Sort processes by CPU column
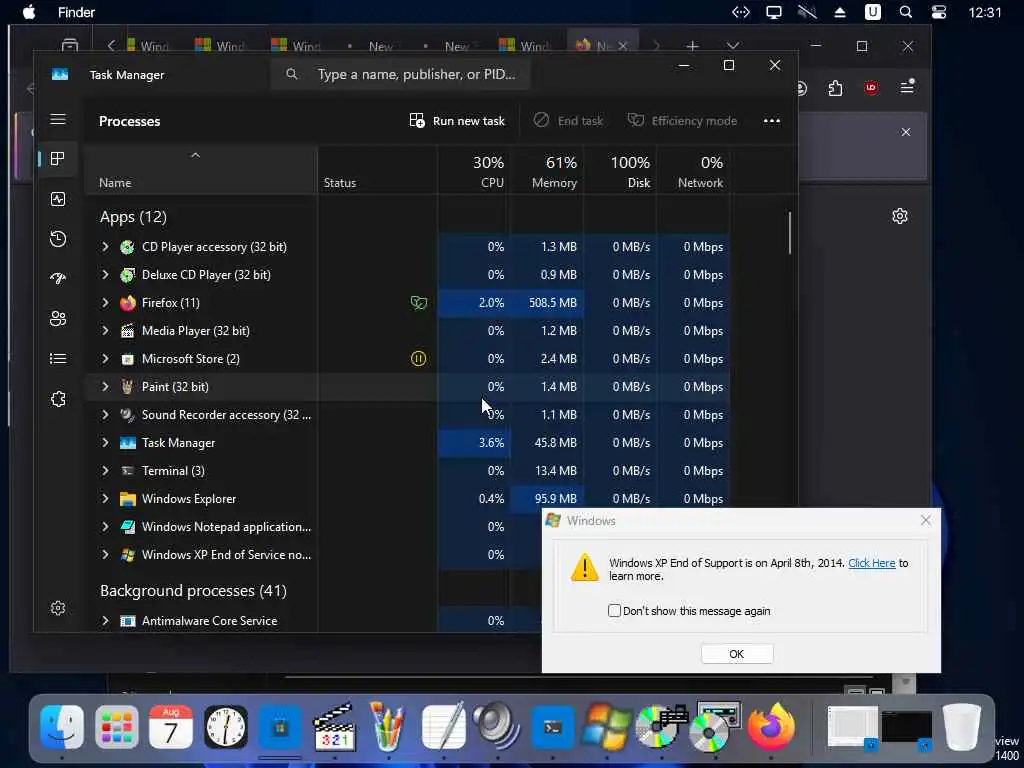Screen dimensions: 1024x768 pyautogui.click(x=474, y=171)
